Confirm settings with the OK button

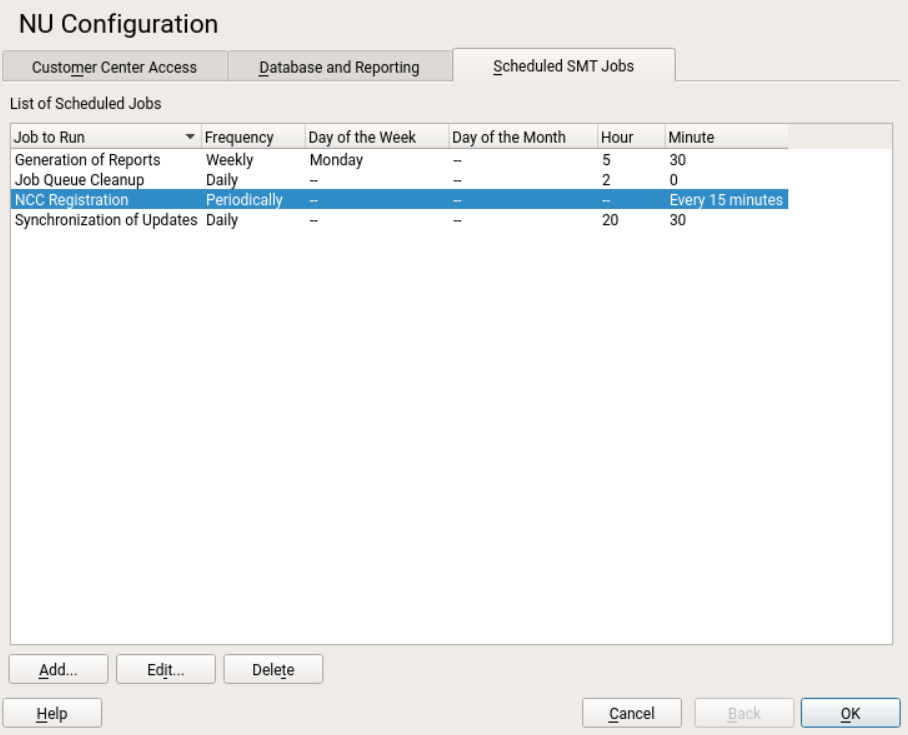click(x=850, y=713)
